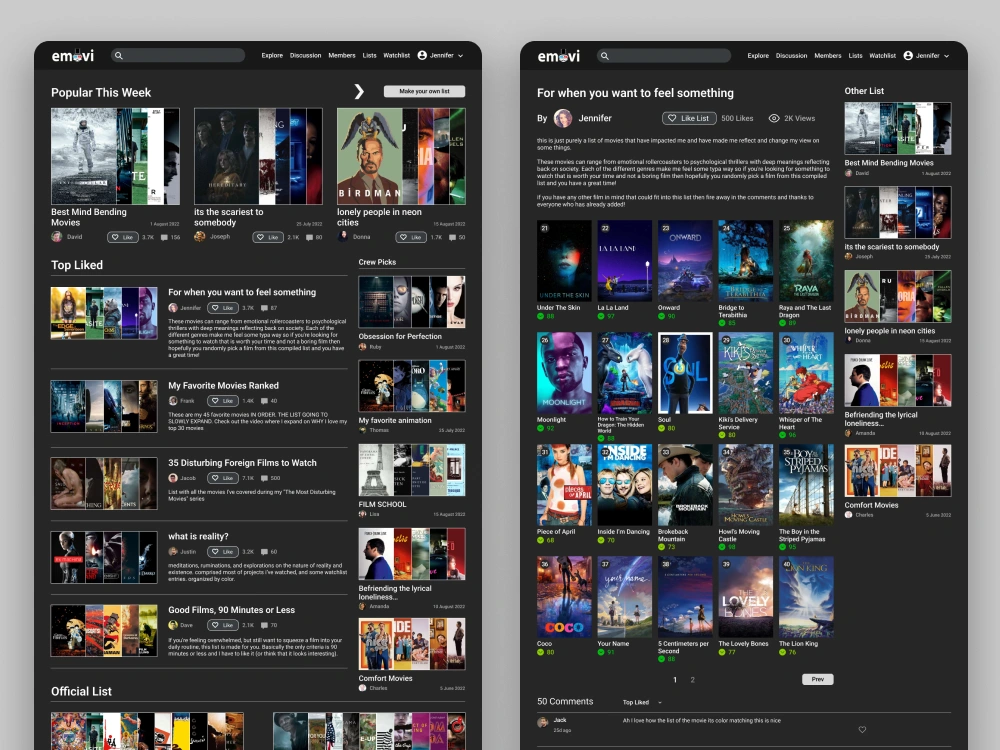This screenshot has width=1000, height=750.
Task: Open the 35 Disturbing Foreign Films to Watch title
Action: pyautogui.click(x=242, y=463)
